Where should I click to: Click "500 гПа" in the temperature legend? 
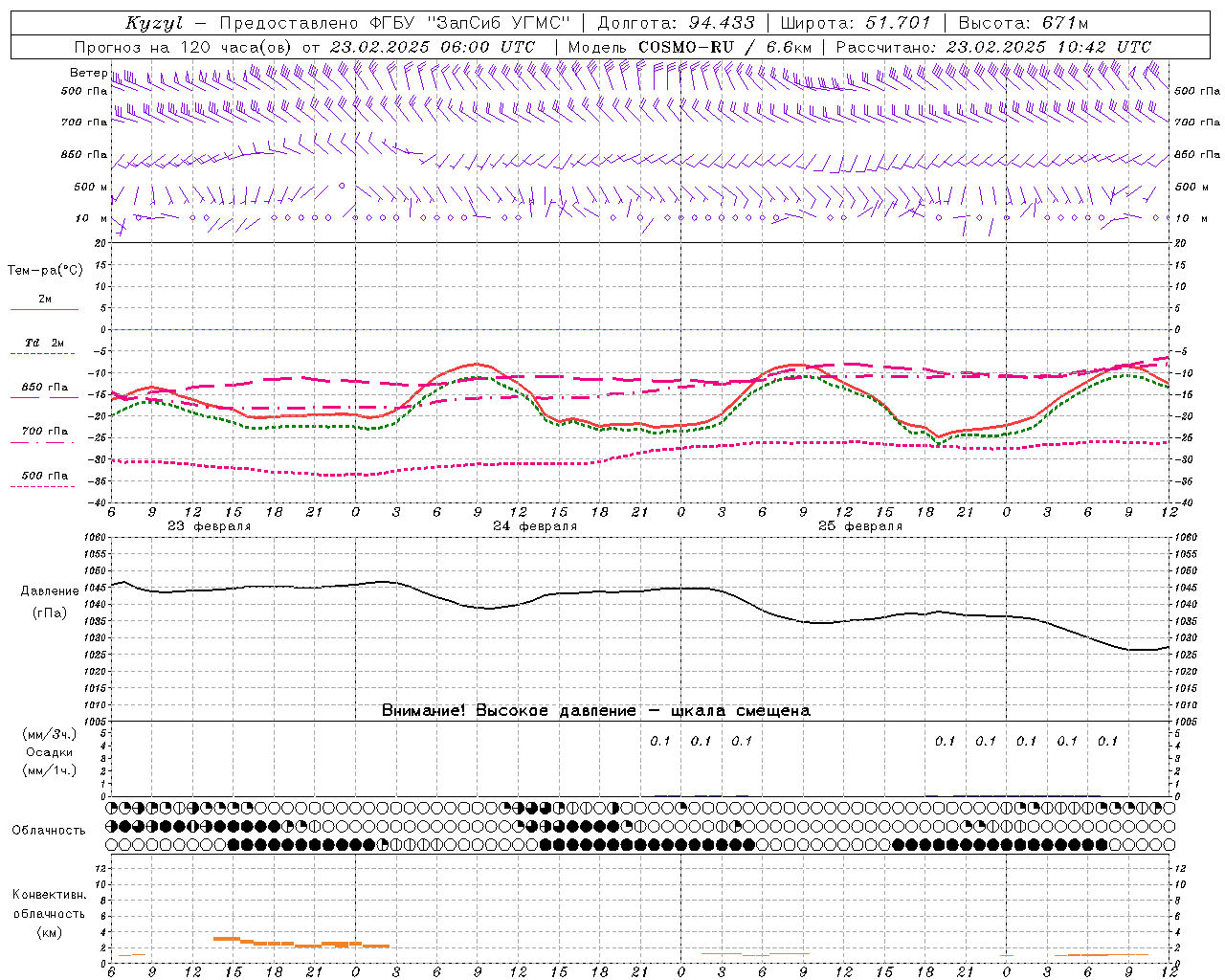pyautogui.click(x=45, y=476)
